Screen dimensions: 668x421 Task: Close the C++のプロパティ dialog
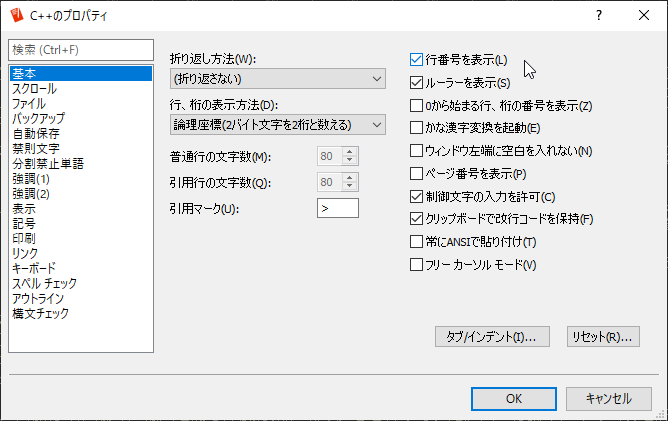pyautogui.click(x=644, y=15)
